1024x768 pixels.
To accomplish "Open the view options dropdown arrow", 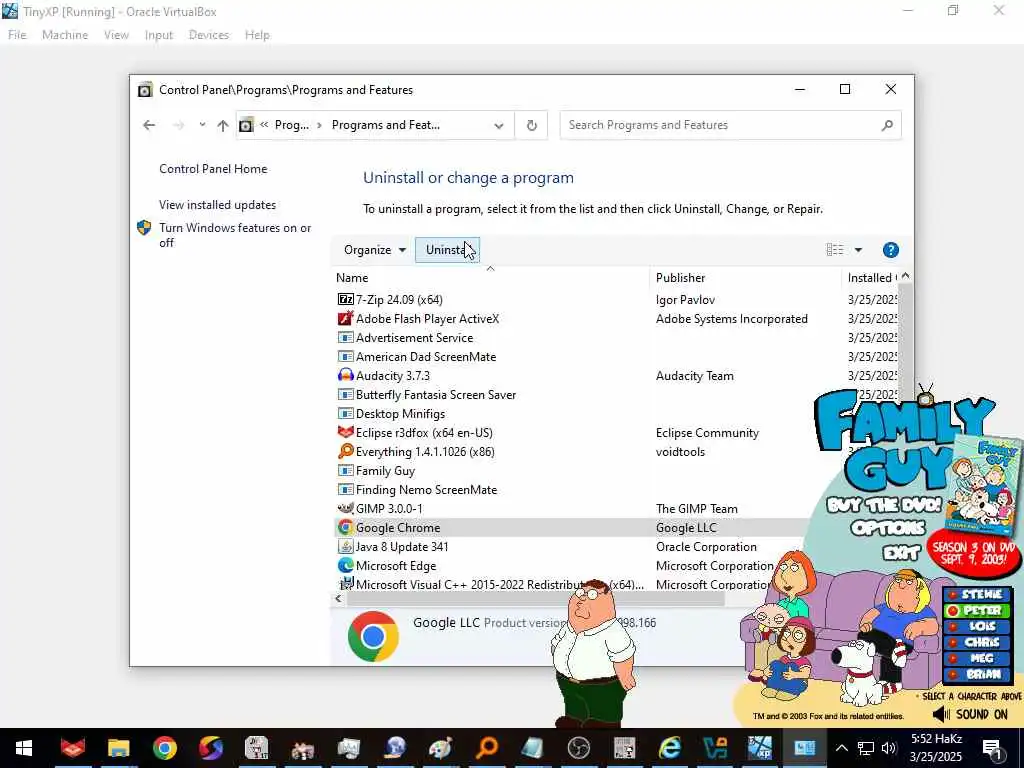I will click(858, 249).
